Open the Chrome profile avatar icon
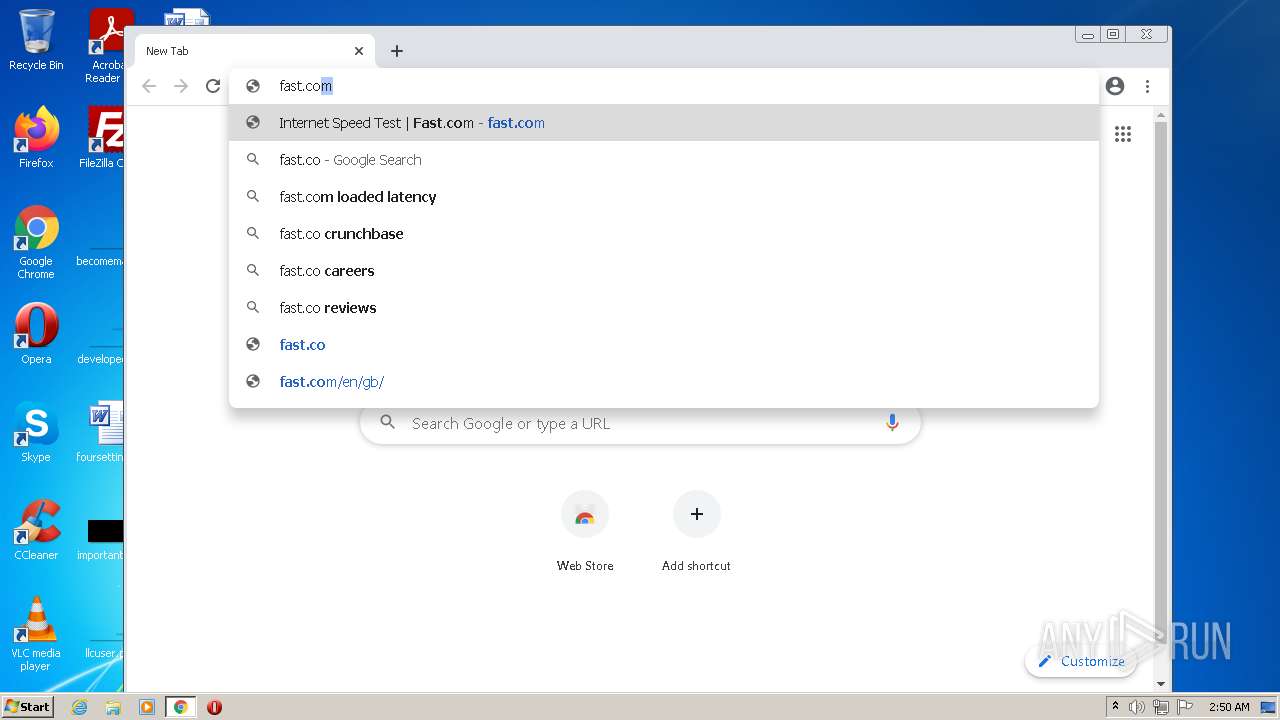1280x720 pixels. point(1115,86)
